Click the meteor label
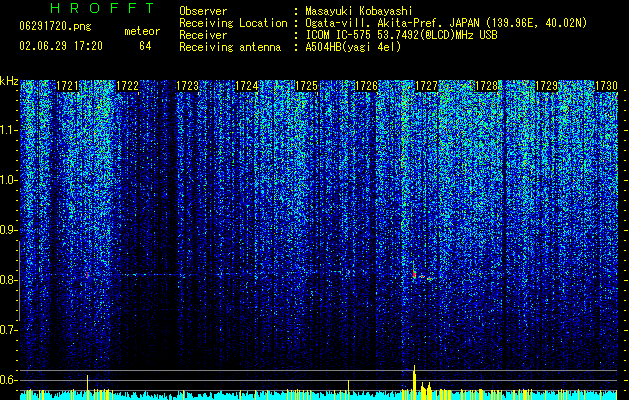629x400 pixels. [x=142, y=31]
